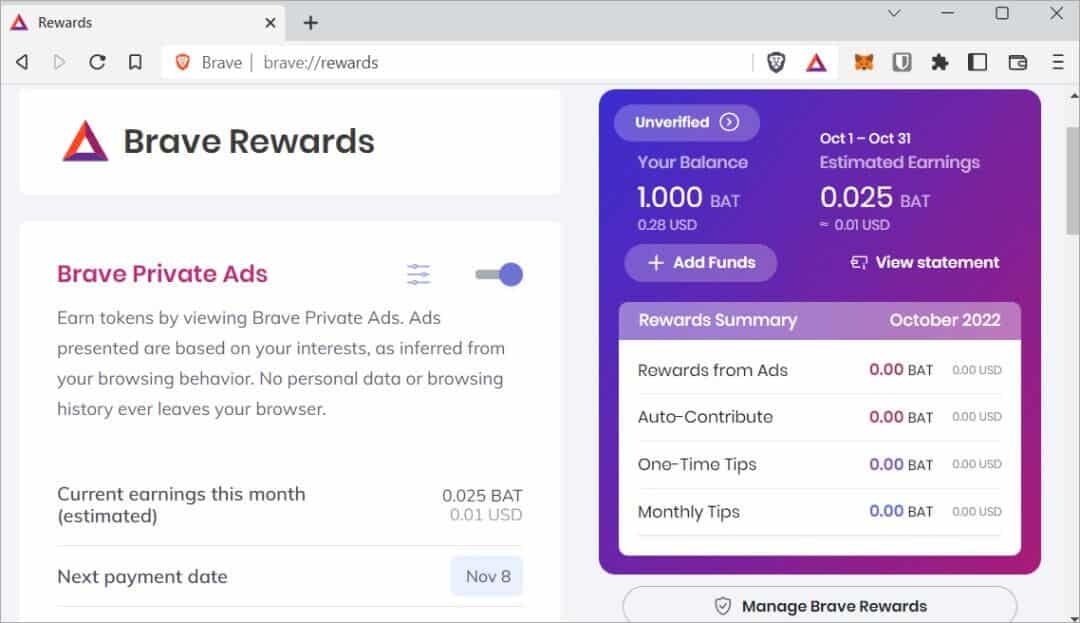This screenshot has width=1080, height=623.
Task: Select the One-Time Tips summary row
Action: pos(820,465)
